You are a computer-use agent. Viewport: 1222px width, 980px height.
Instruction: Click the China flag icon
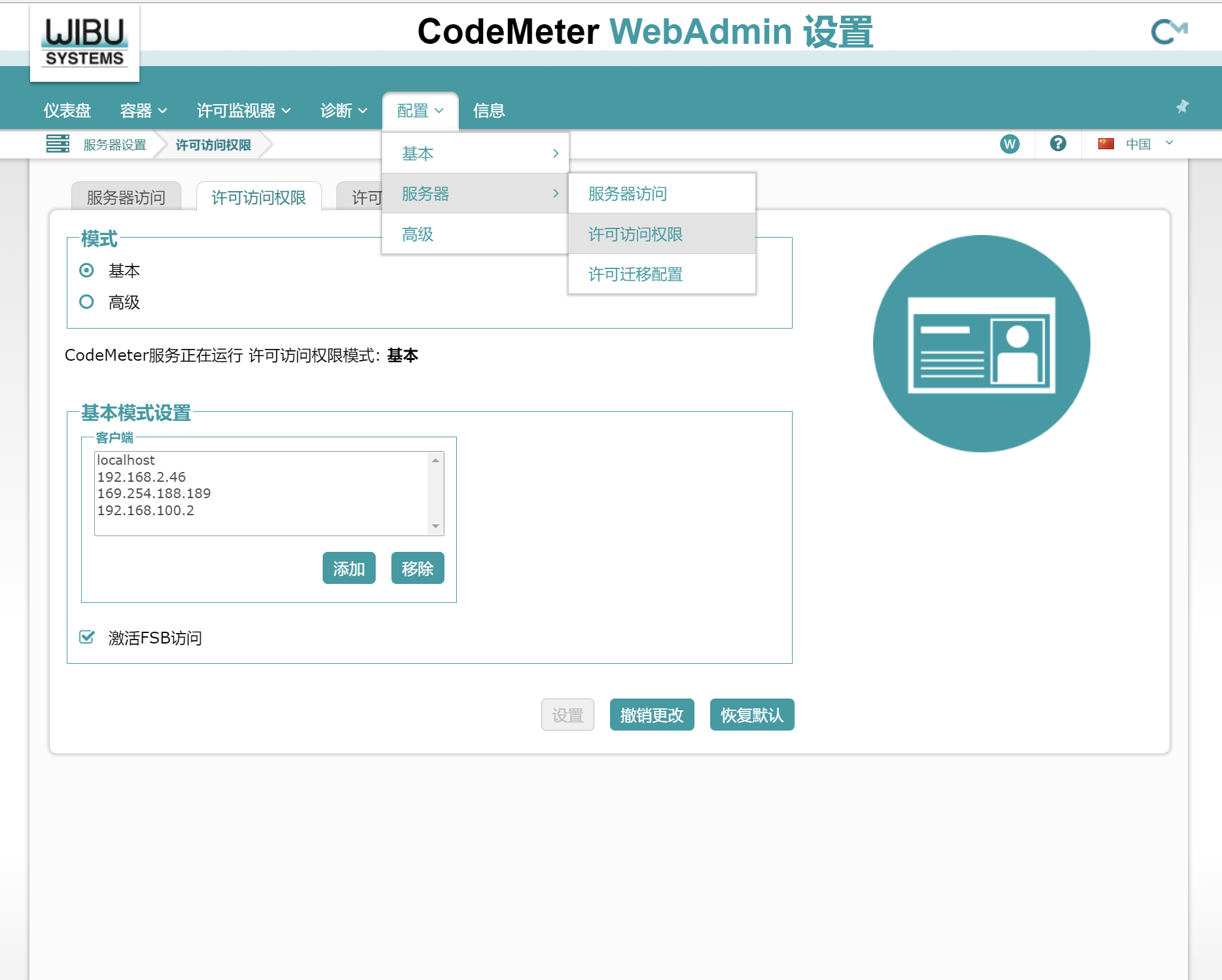point(1106,144)
